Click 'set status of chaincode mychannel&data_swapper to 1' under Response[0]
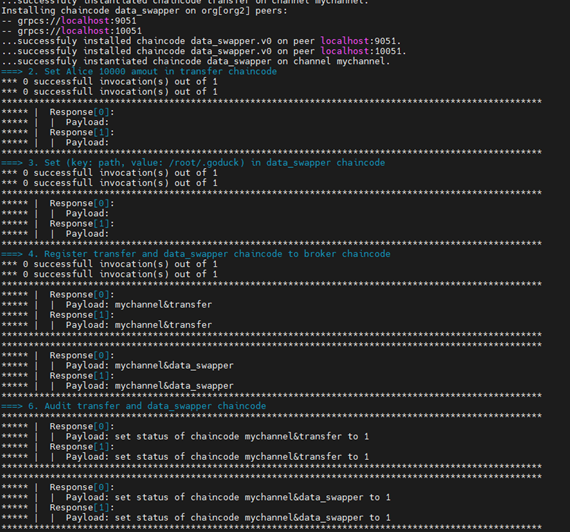Viewport: 570px width, 532px height. click(x=253, y=497)
